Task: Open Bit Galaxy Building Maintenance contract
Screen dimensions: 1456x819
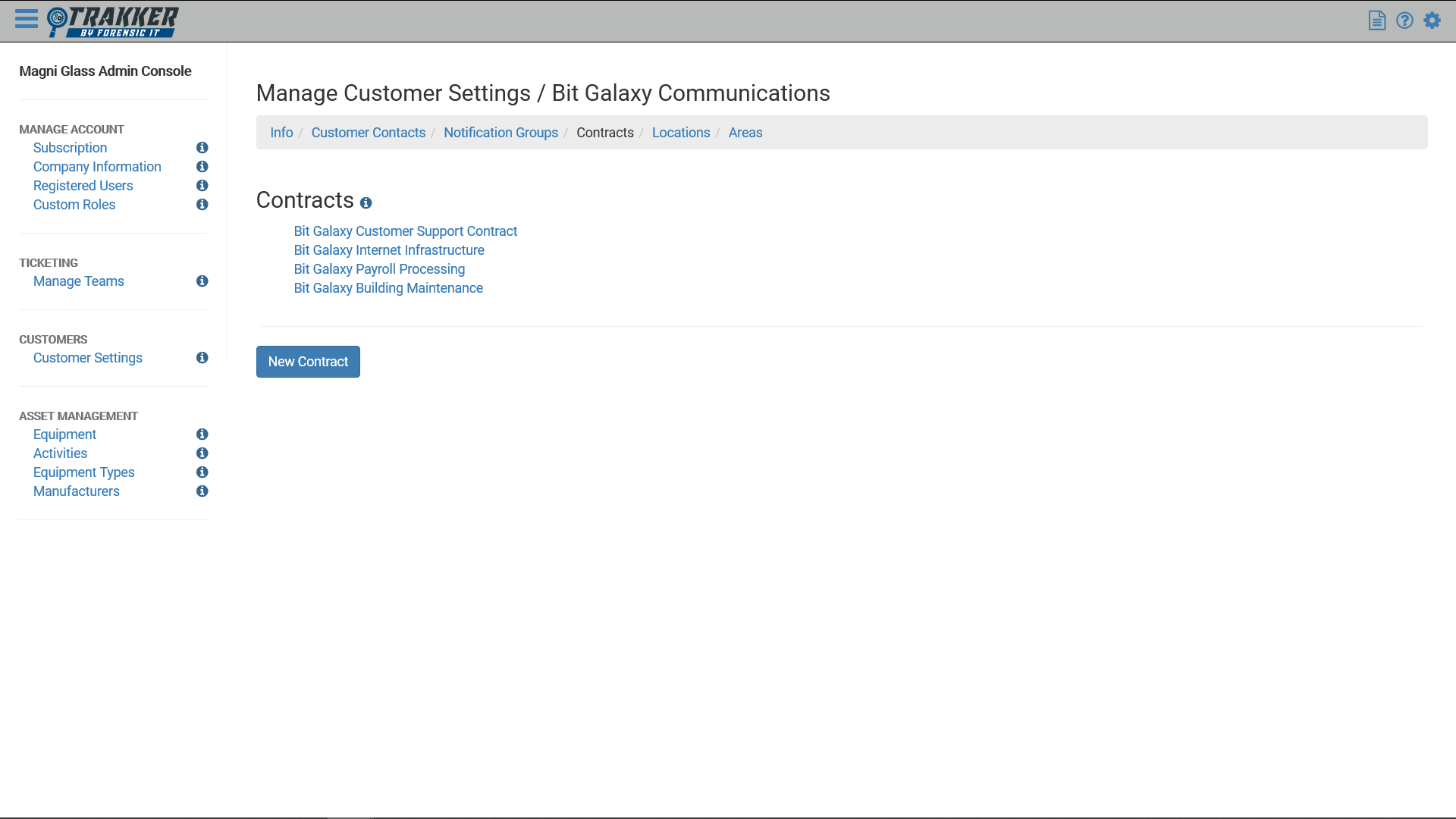Action: [388, 288]
